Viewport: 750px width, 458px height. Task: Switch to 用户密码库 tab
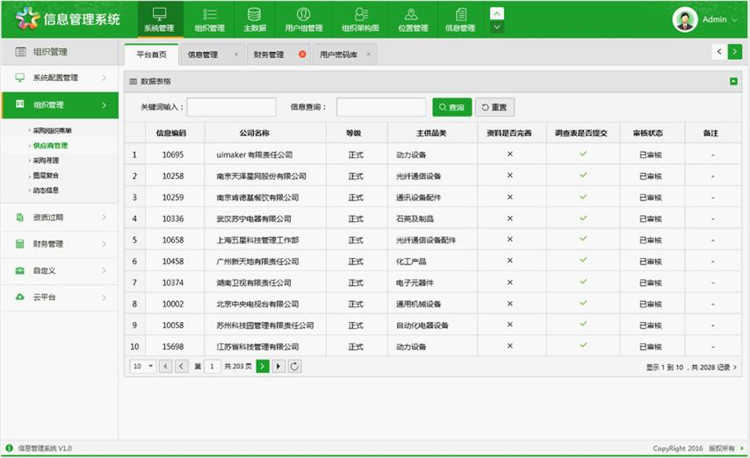339,55
